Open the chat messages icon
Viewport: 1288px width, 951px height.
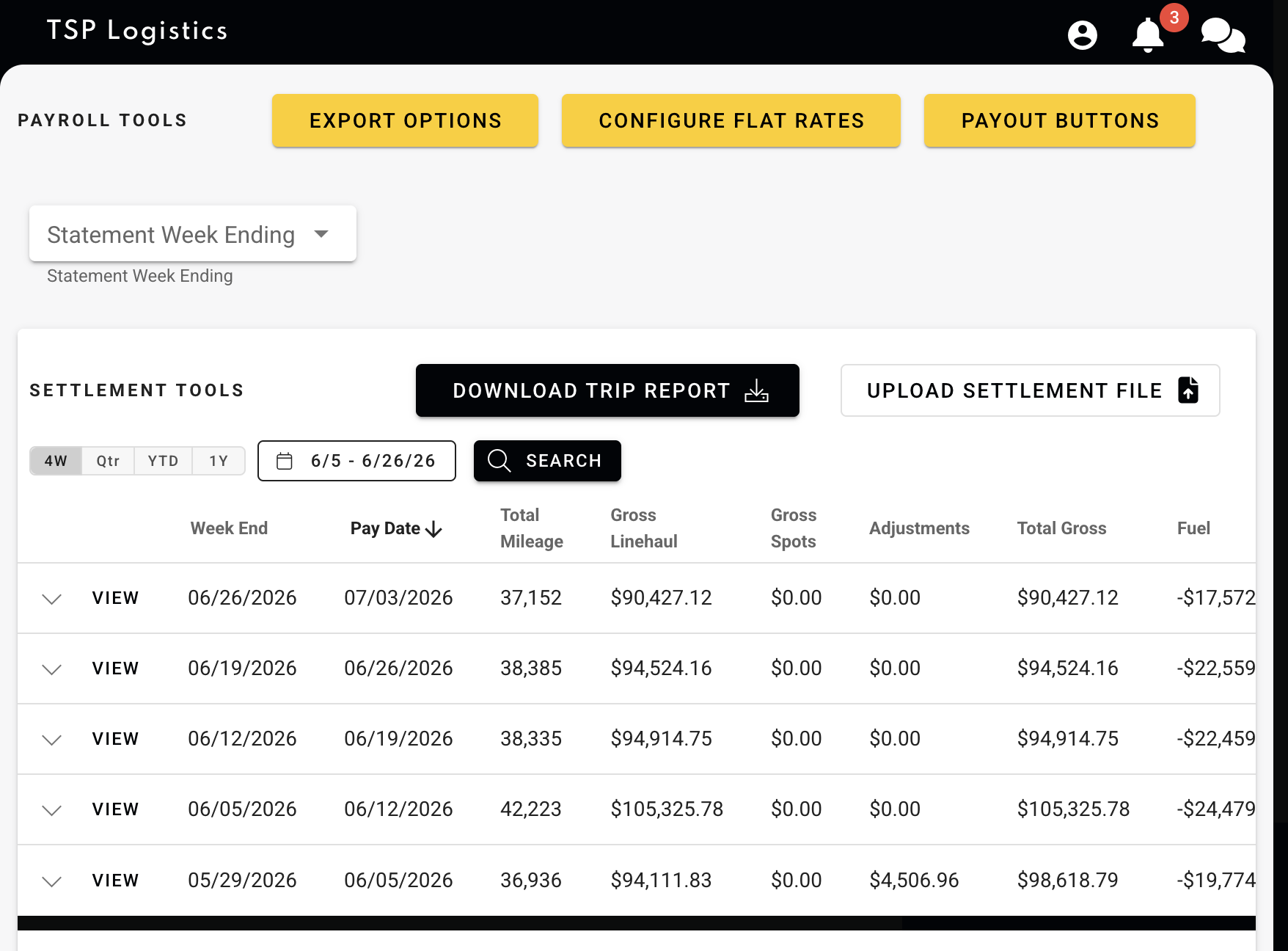[1223, 35]
